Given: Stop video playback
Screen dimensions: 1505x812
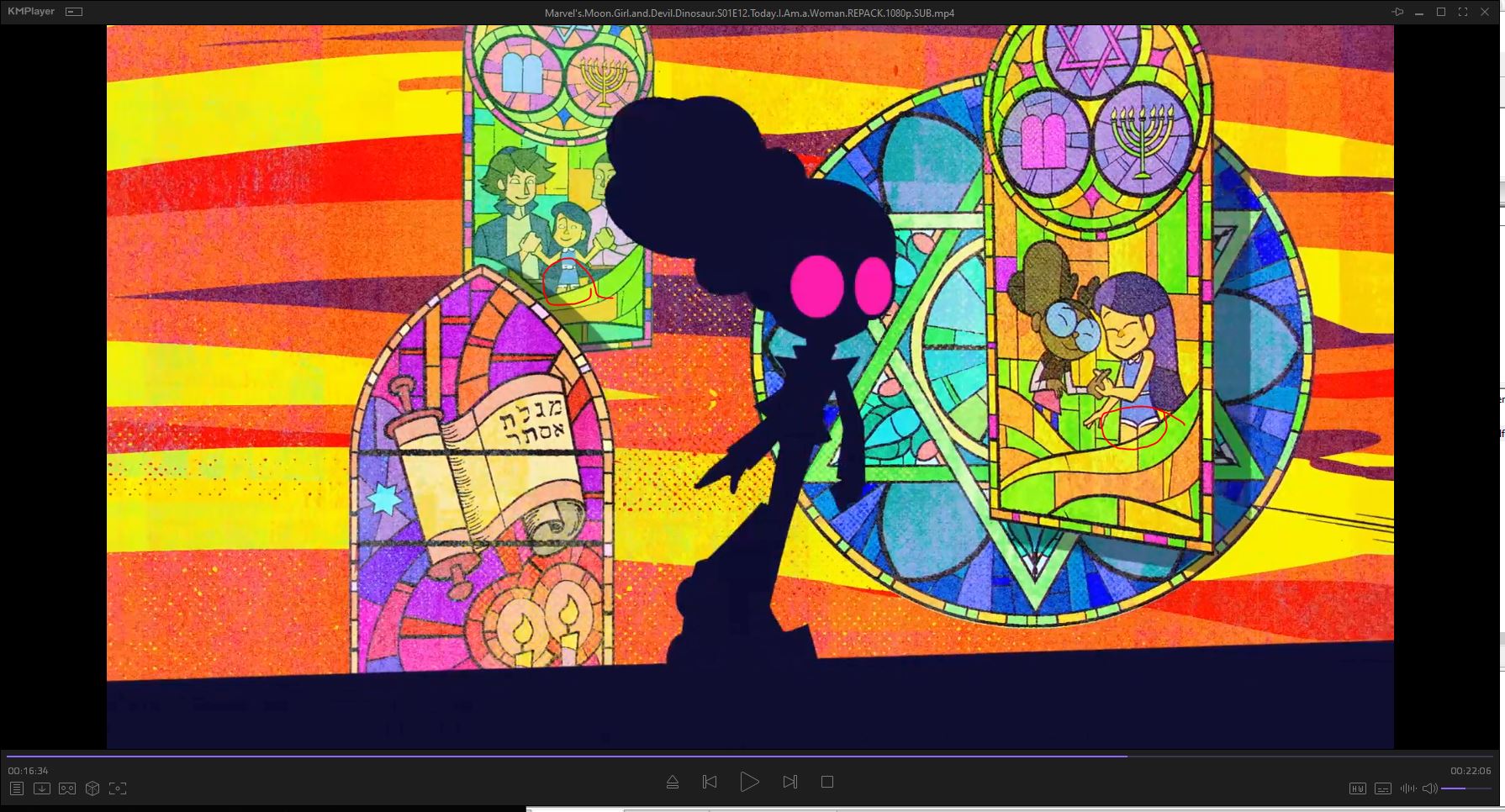Looking at the screenshot, I should tap(827, 783).
